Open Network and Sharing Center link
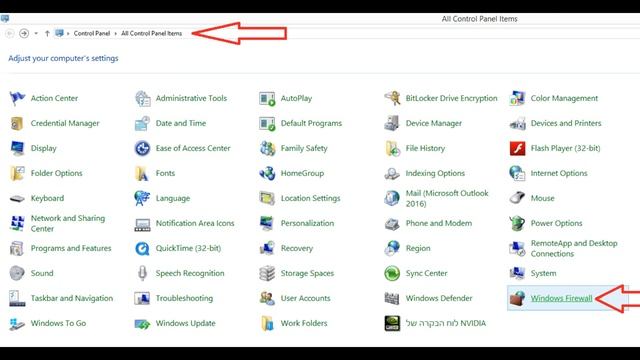This screenshot has width=640, height=360. 68,223
